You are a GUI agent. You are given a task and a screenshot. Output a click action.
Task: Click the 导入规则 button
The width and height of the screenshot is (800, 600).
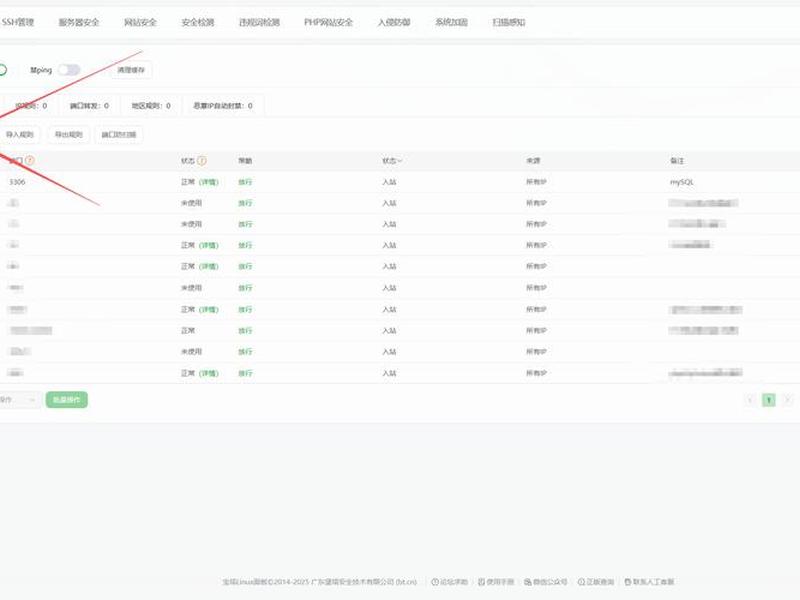(x=19, y=135)
